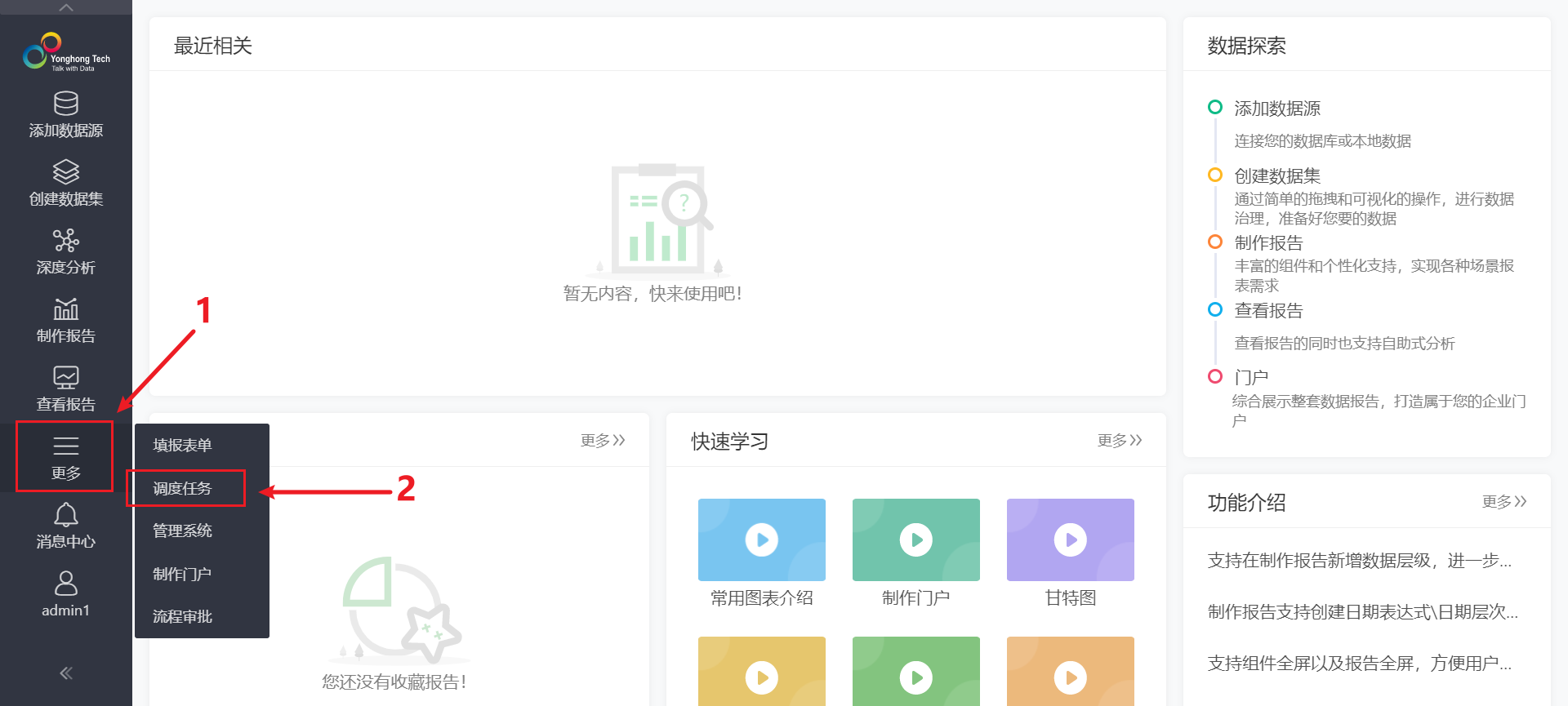Click 连接您的数据库或本地数据 description
Image resolution: width=1568 pixels, height=706 pixels.
1323,141
